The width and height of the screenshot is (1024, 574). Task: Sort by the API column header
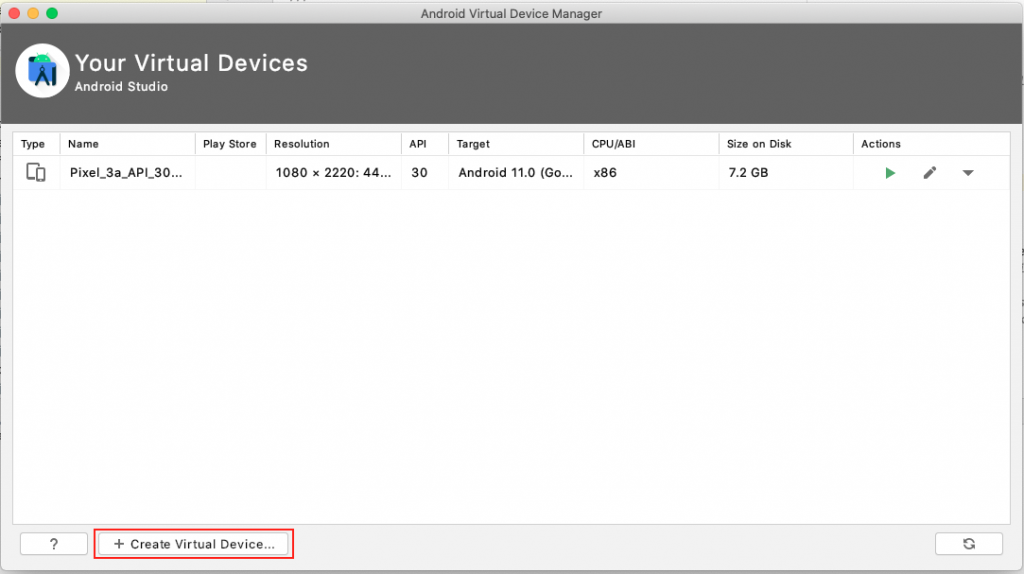point(425,144)
